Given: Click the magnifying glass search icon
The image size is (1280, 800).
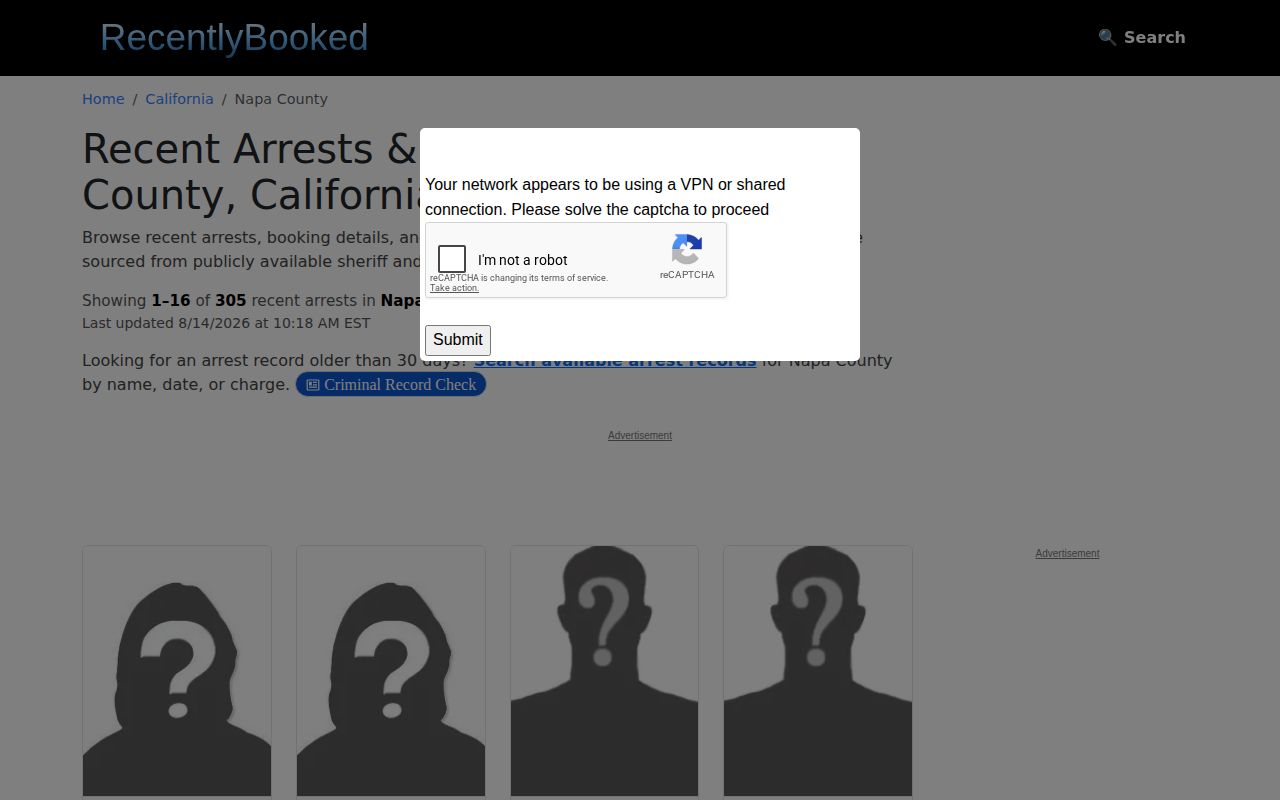Looking at the screenshot, I should [1107, 37].
